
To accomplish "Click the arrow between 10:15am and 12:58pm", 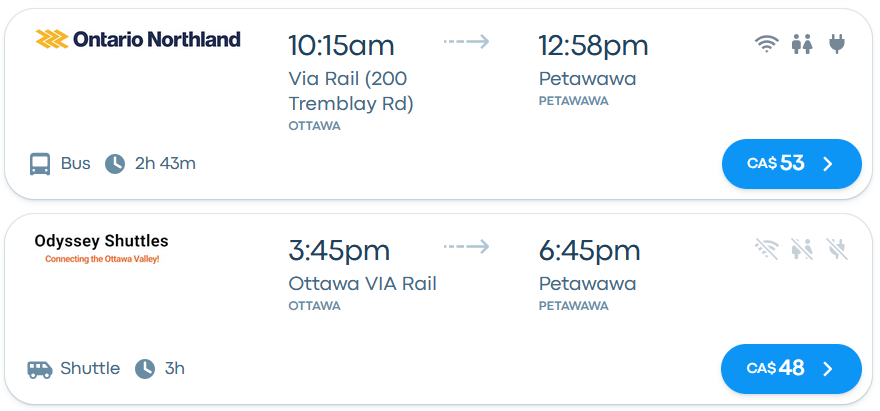I will (x=466, y=42).
